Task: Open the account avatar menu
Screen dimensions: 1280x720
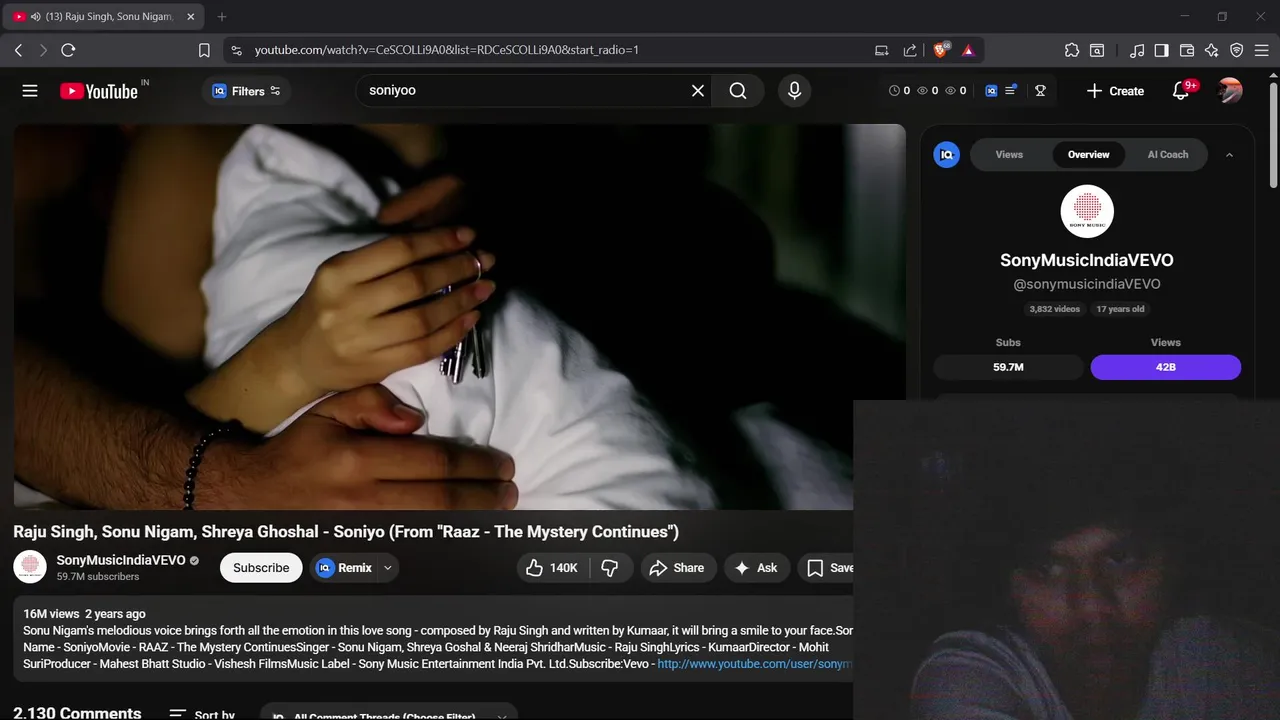Action: 1230,91
